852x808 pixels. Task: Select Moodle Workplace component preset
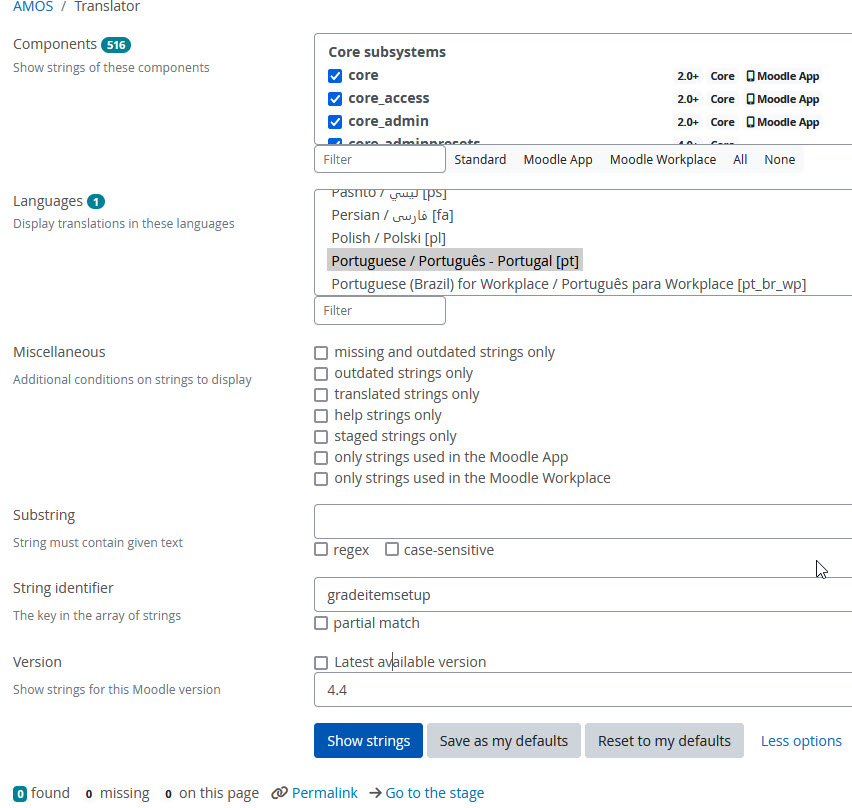tap(662, 160)
